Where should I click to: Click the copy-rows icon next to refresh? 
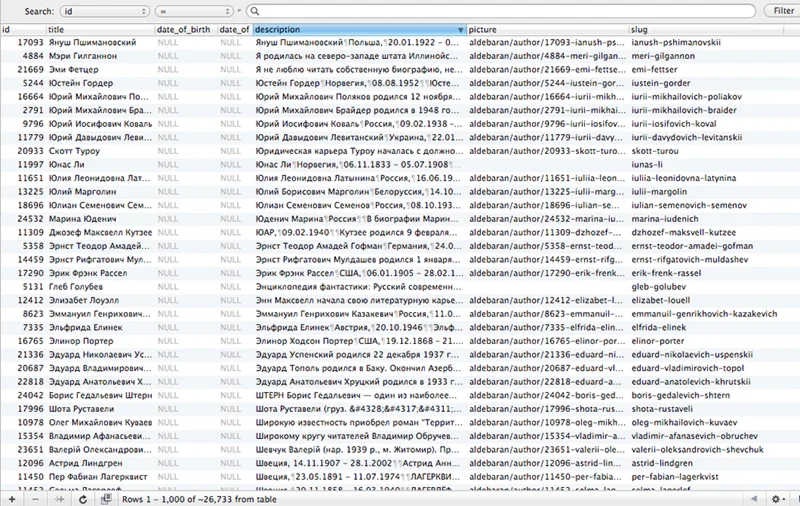point(106,499)
